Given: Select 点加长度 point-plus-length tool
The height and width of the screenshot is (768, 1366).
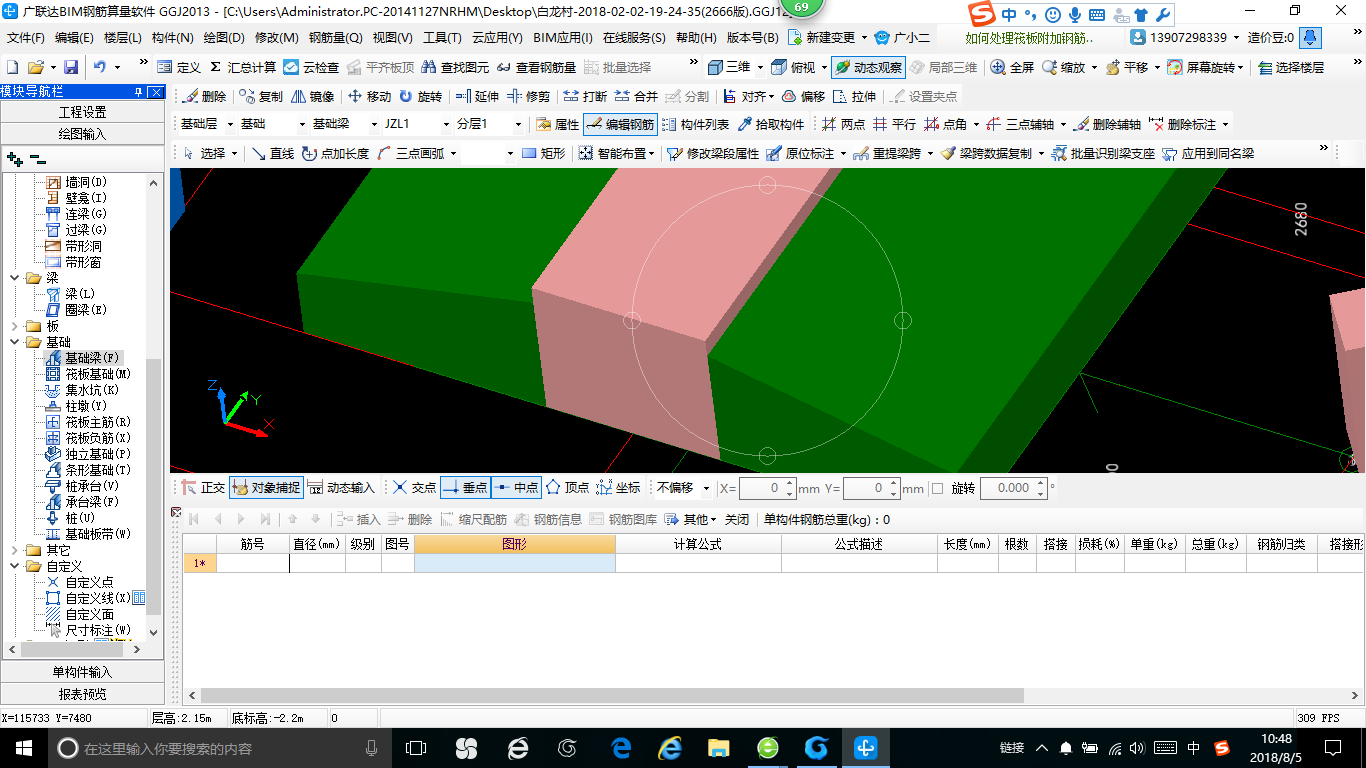Looking at the screenshot, I should click(335, 153).
